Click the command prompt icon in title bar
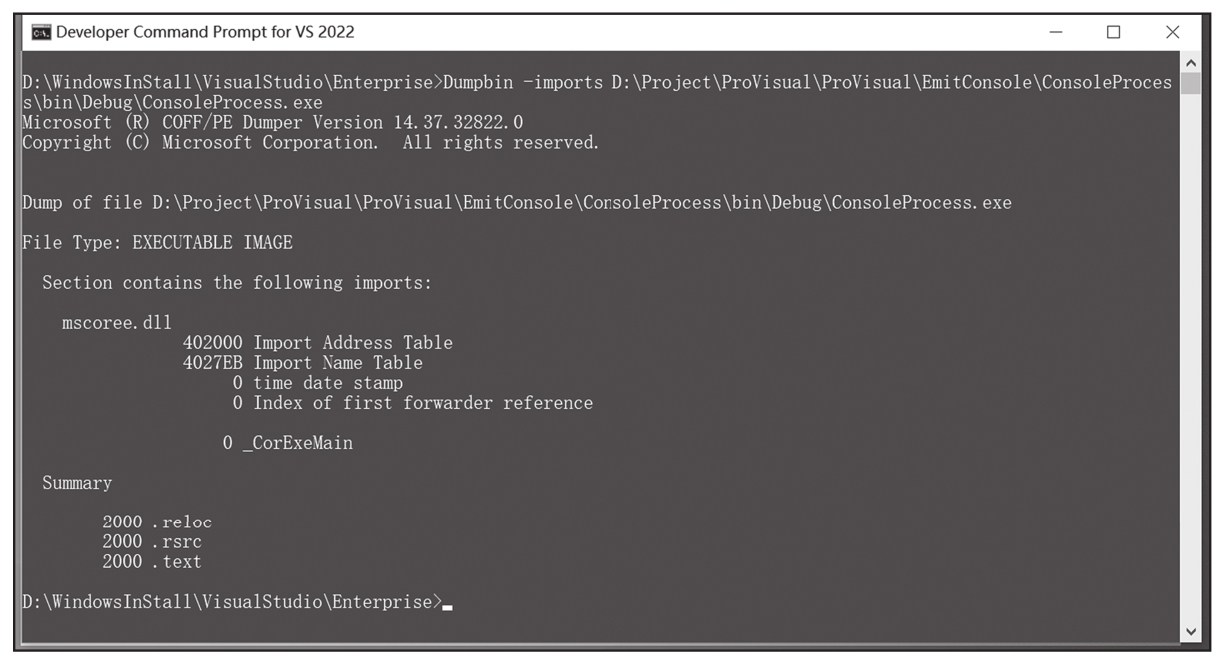The image size is (1224, 664). [x=40, y=32]
